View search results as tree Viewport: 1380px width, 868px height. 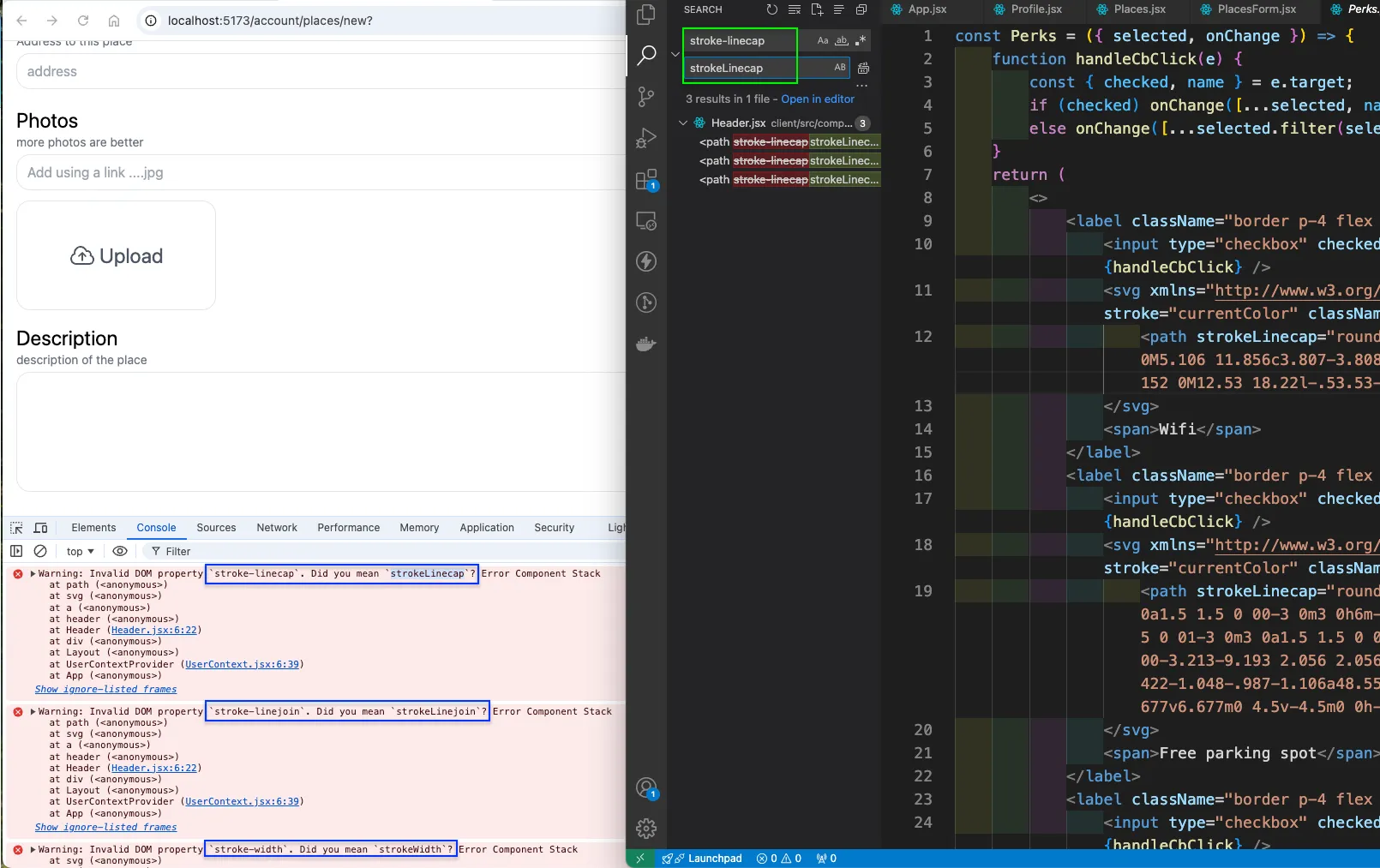(x=838, y=9)
